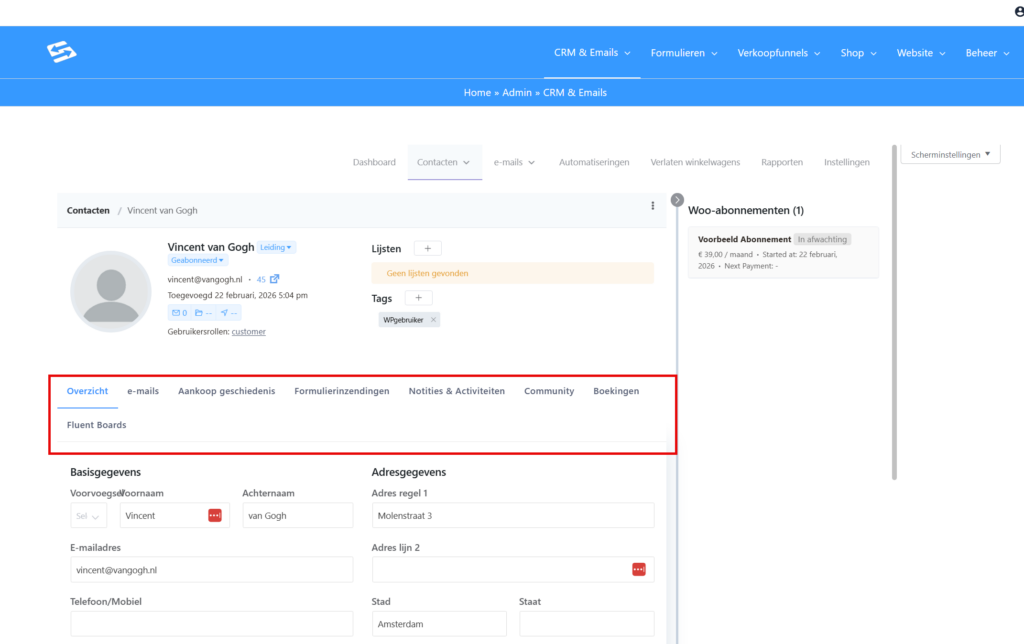The height and width of the screenshot is (644, 1024).
Task: Open the Geabonneerd status dropdown
Action: pos(198,260)
